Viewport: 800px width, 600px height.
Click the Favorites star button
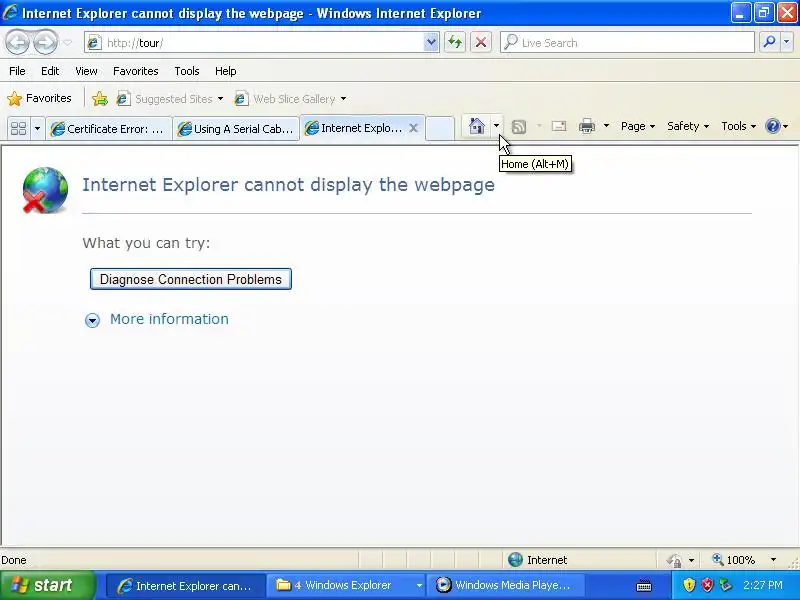pos(39,98)
